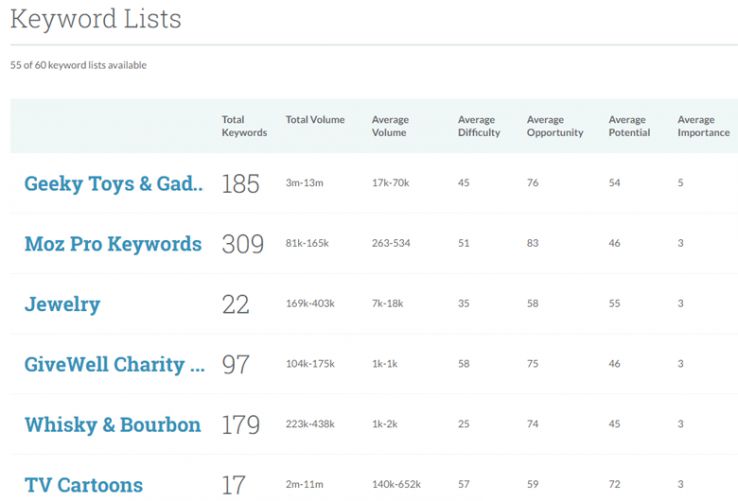Viewport: 738px width, 501px height.
Task: Sort by Average Potential column header
Action: click(x=629, y=126)
